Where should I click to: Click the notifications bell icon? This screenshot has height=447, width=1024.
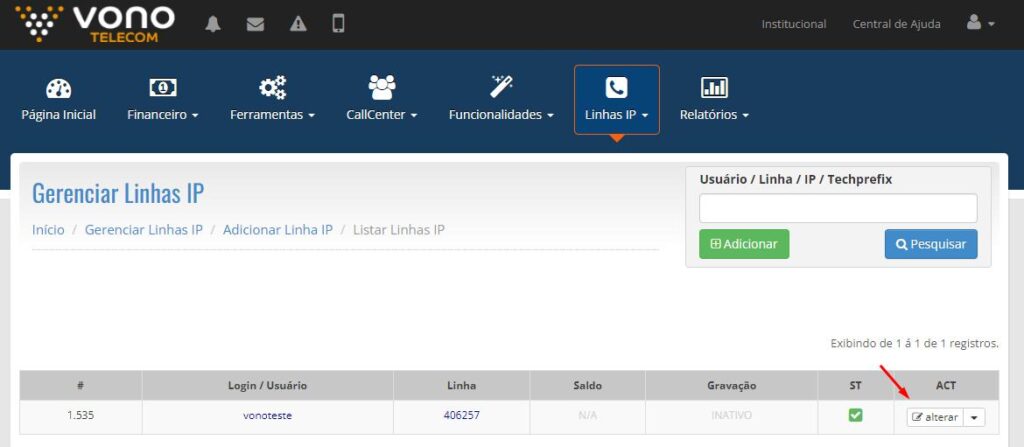coord(213,24)
